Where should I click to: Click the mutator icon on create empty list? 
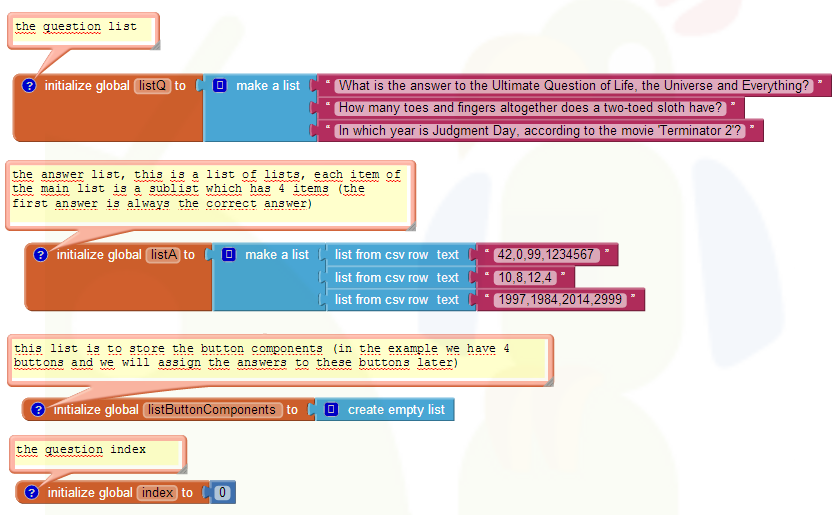331,410
